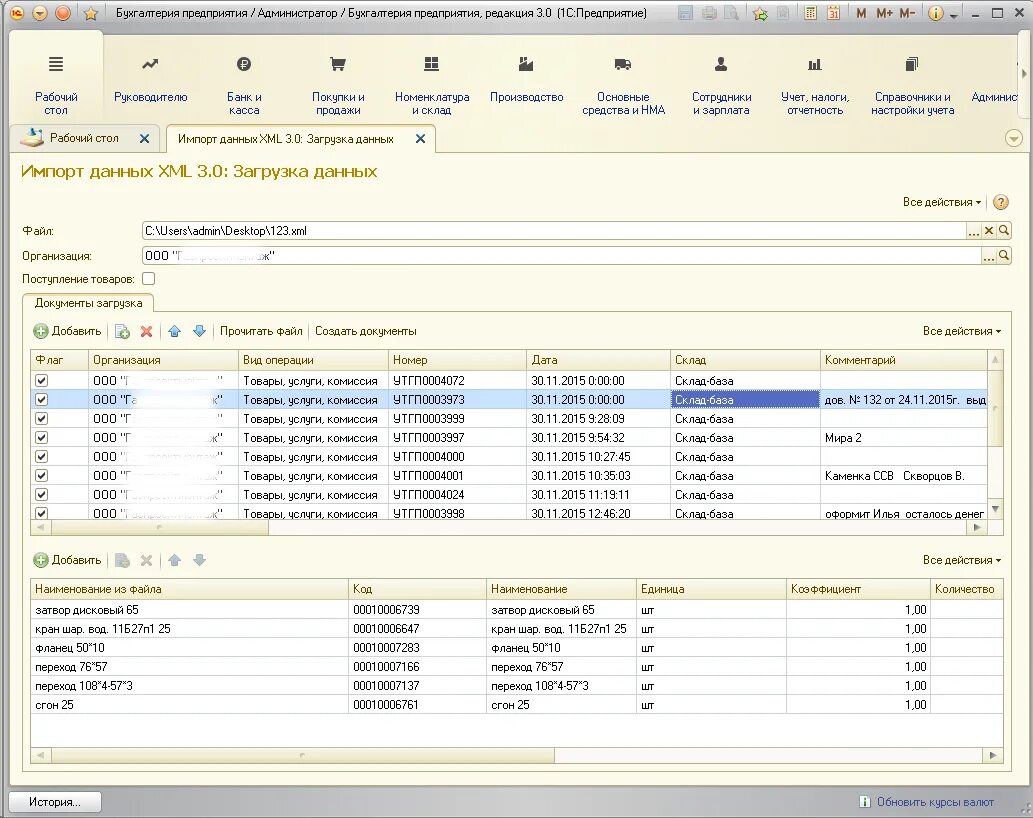Close the Импорт данных XML tab

[x=420, y=138]
